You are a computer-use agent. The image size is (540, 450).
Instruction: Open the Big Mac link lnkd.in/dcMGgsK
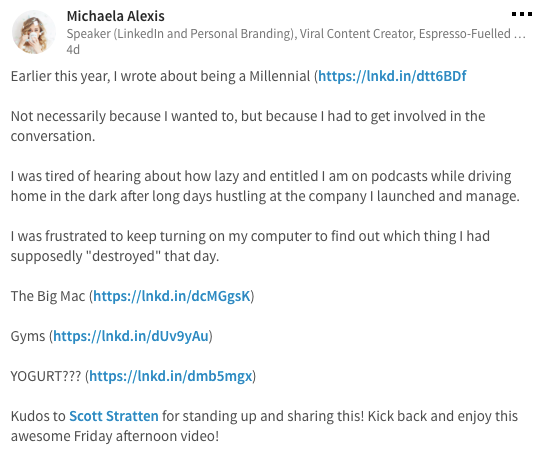pyautogui.click(x=172, y=296)
